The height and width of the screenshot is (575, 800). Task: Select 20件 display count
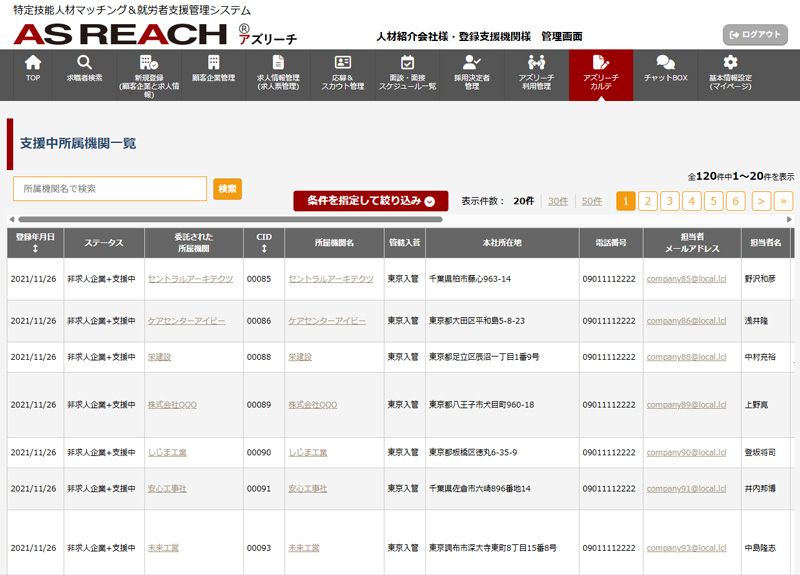click(523, 201)
